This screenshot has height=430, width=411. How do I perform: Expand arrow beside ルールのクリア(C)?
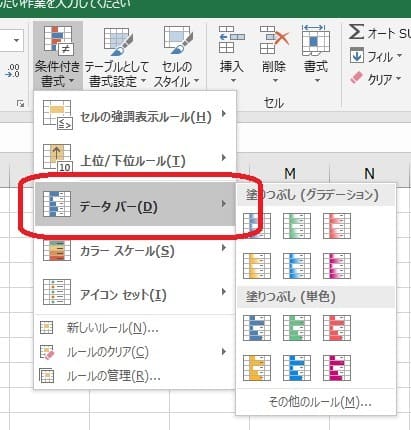(x=224, y=352)
